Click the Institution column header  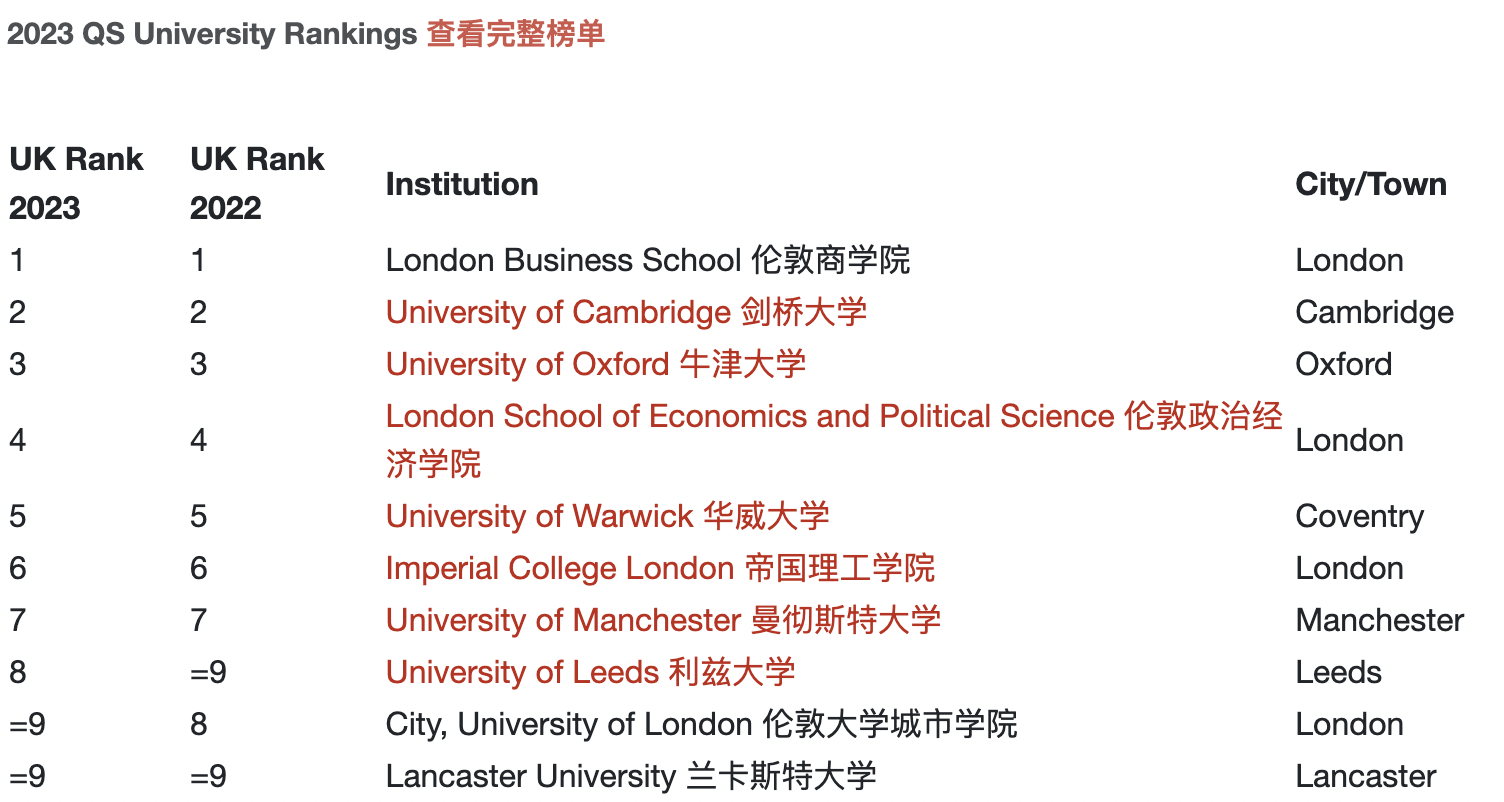click(462, 184)
